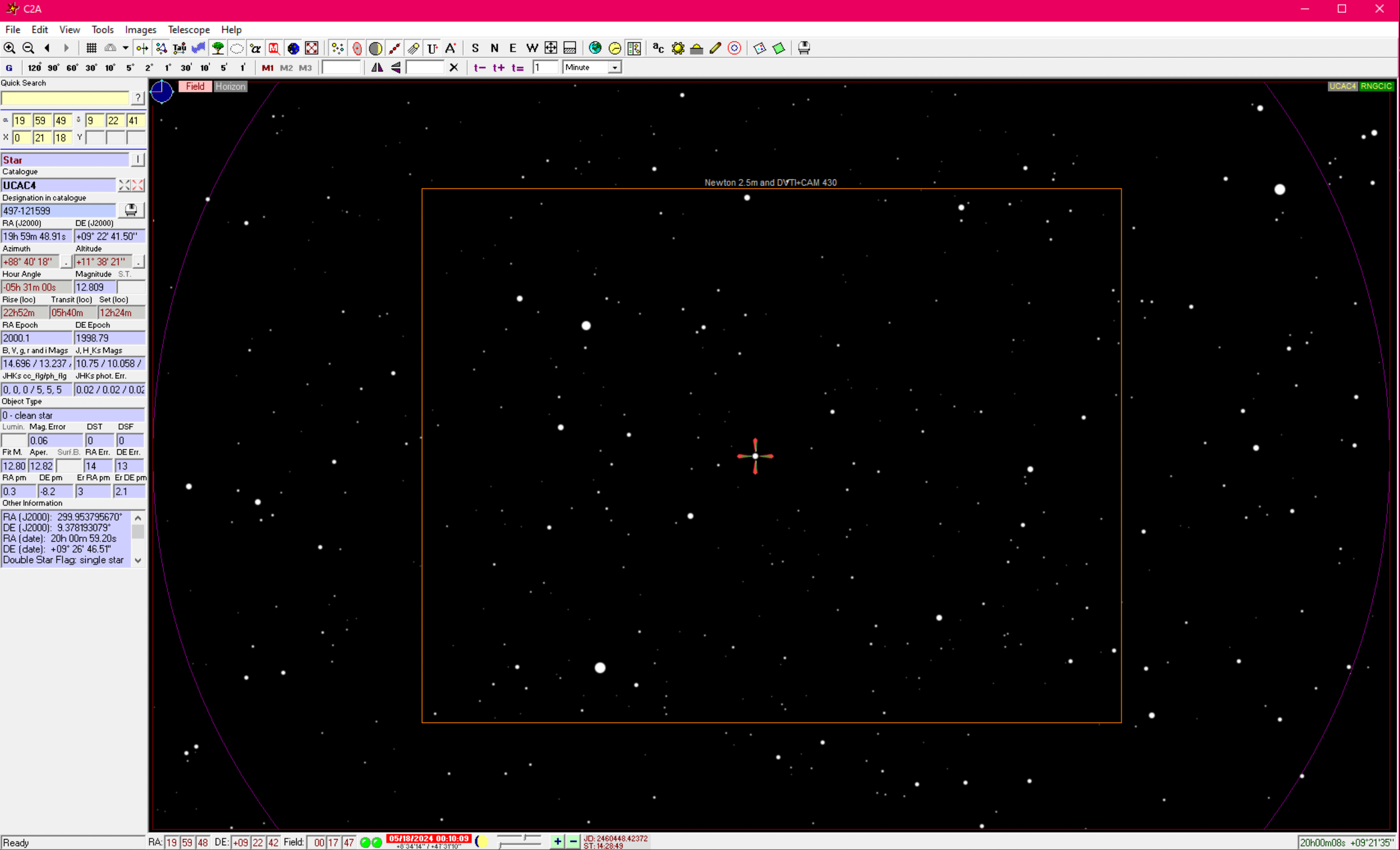Screen dimensions: 1400x850
Task: Click the Quick Search input field
Action: coord(65,98)
